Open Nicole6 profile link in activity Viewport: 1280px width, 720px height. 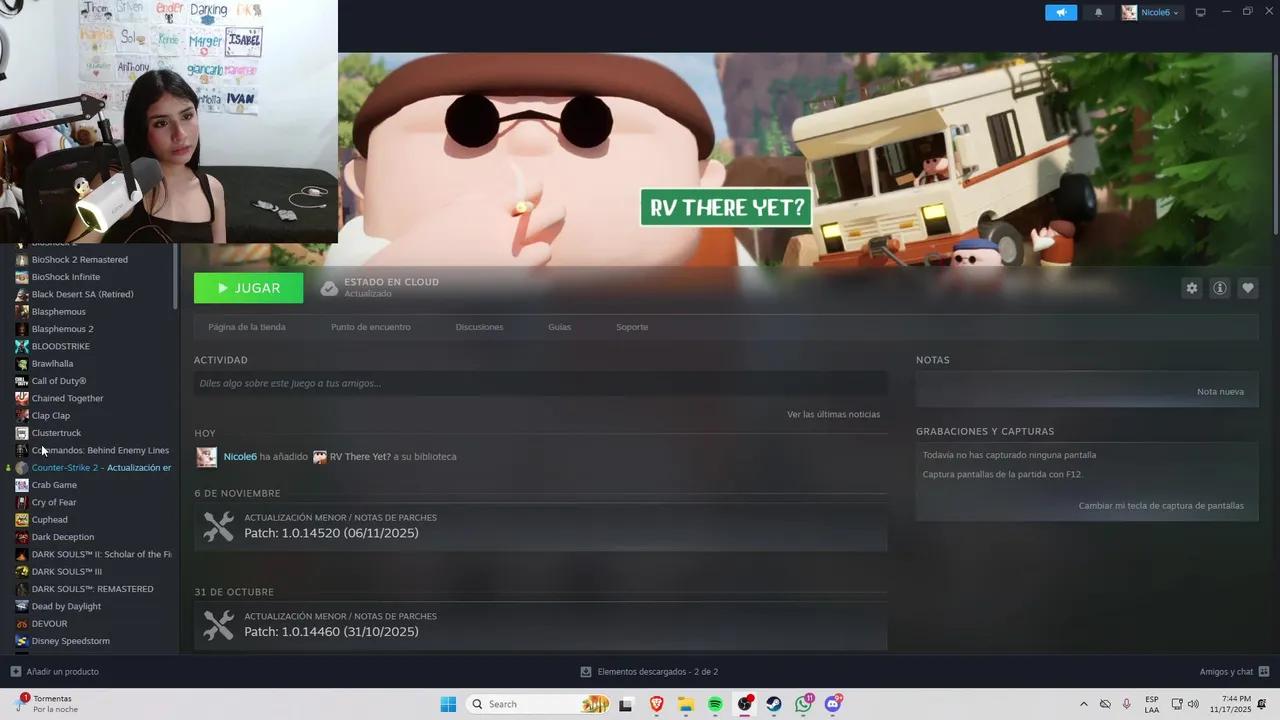coord(240,457)
